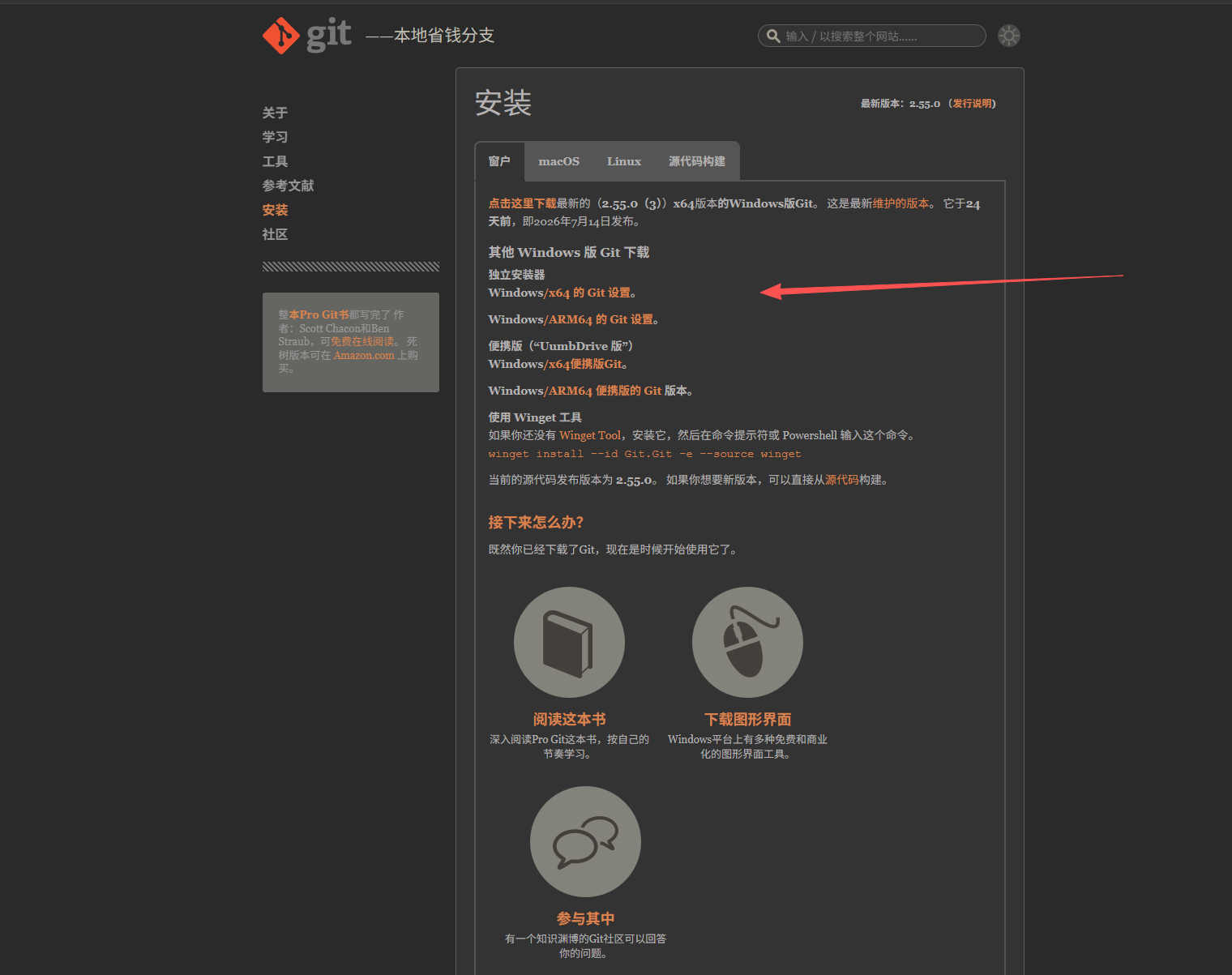Open the 发行说明 release notes link
This screenshot has width=1232, height=975.
coord(973,104)
